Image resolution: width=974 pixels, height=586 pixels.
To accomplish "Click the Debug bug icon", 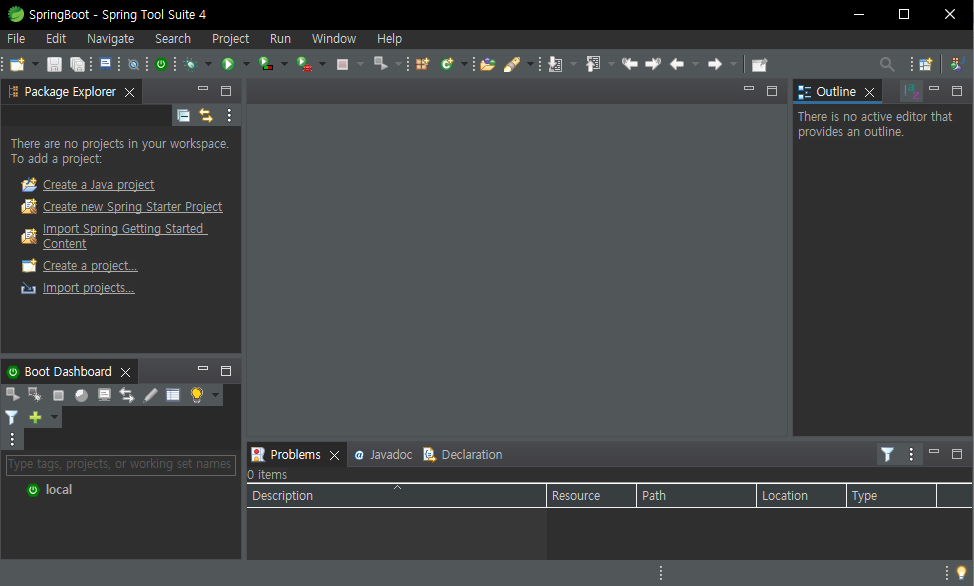I will tap(190, 64).
